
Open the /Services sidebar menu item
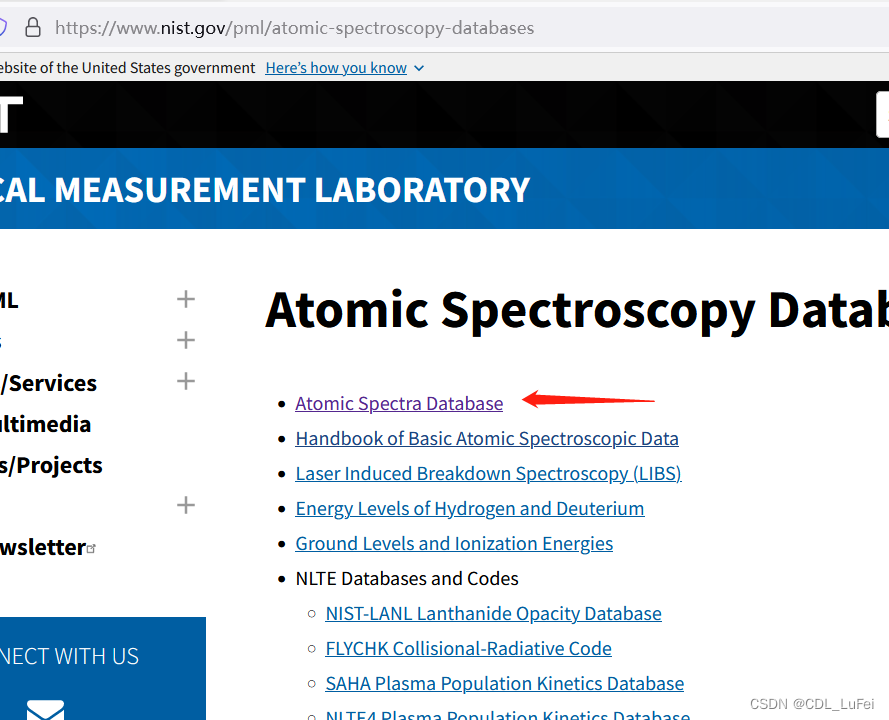click(x=49, y=383)
